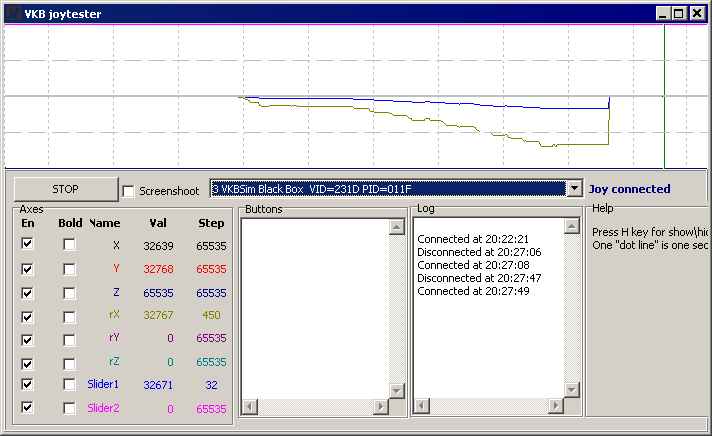Click the Log scroll down arrow
This screenshot has width=712, height=436.
pos(572,390)
